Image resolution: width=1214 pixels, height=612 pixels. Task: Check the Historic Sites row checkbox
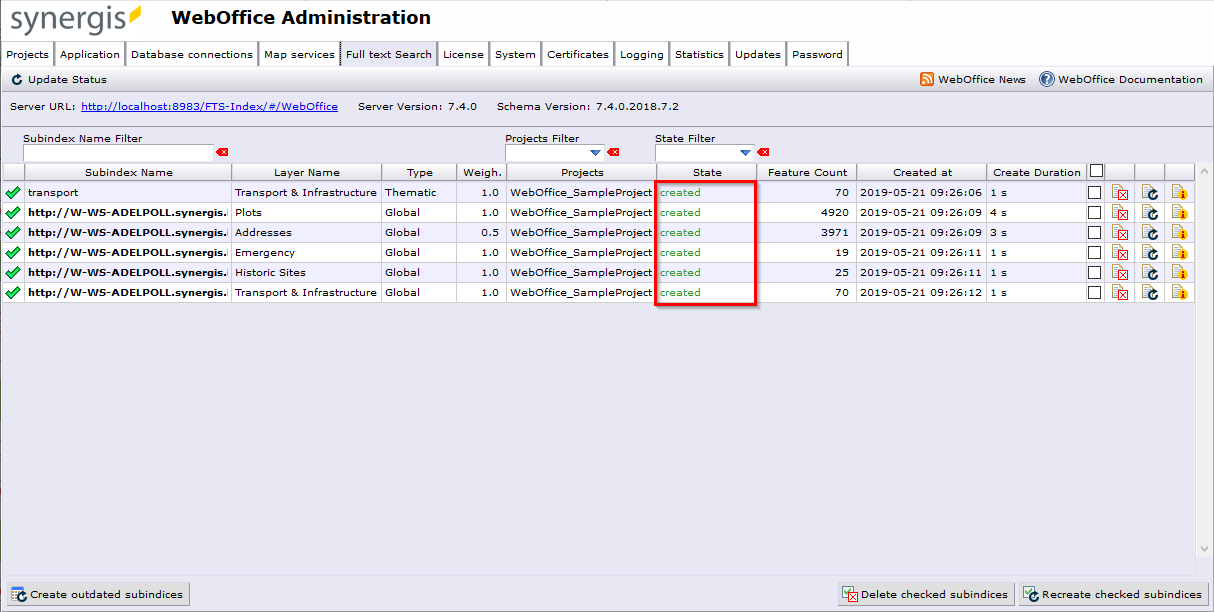(x=1094, y=272)
